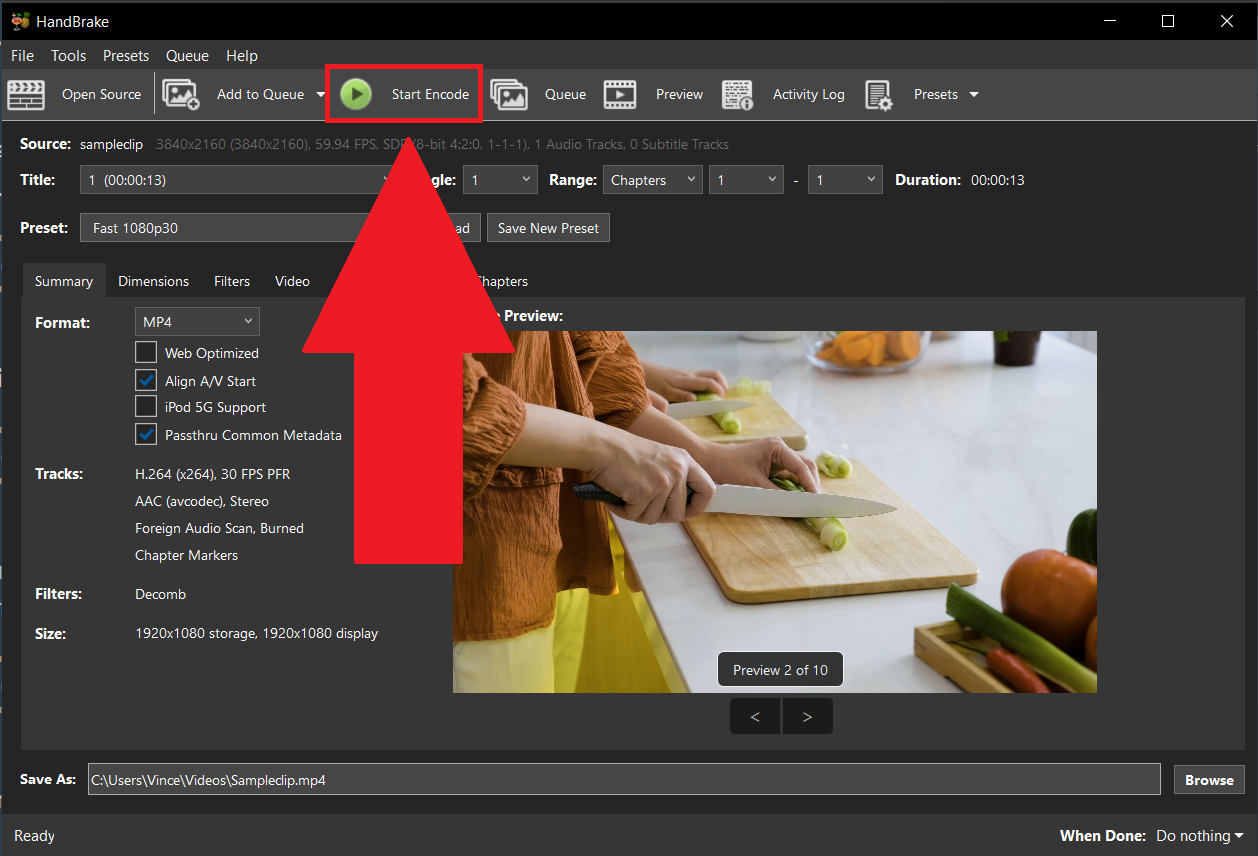Enable the Web Optimized checkbox
This screenshot has height=856, width=1258.
coord(145,352)
